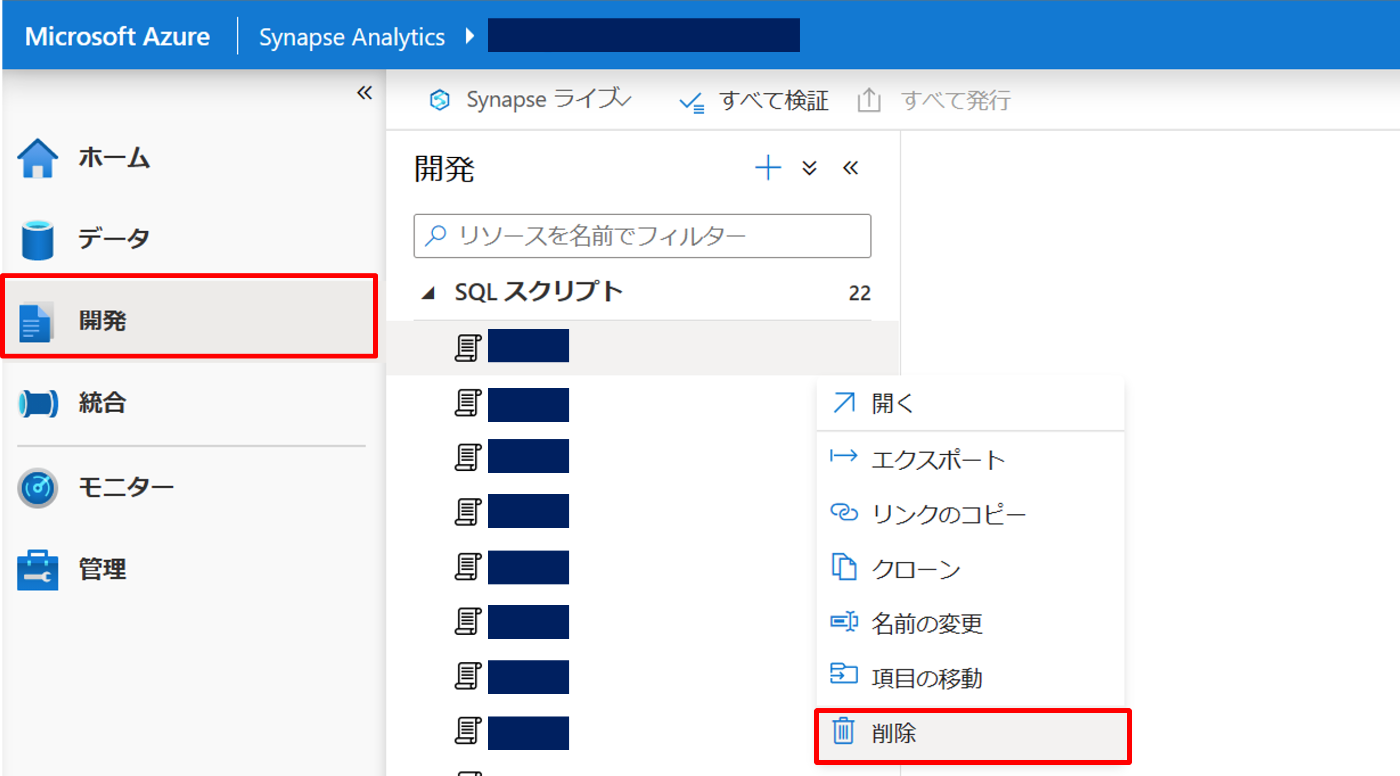The image size is (1400, 776).
Task: Choose 削除 from the context menu
Action: click(972, 735)
